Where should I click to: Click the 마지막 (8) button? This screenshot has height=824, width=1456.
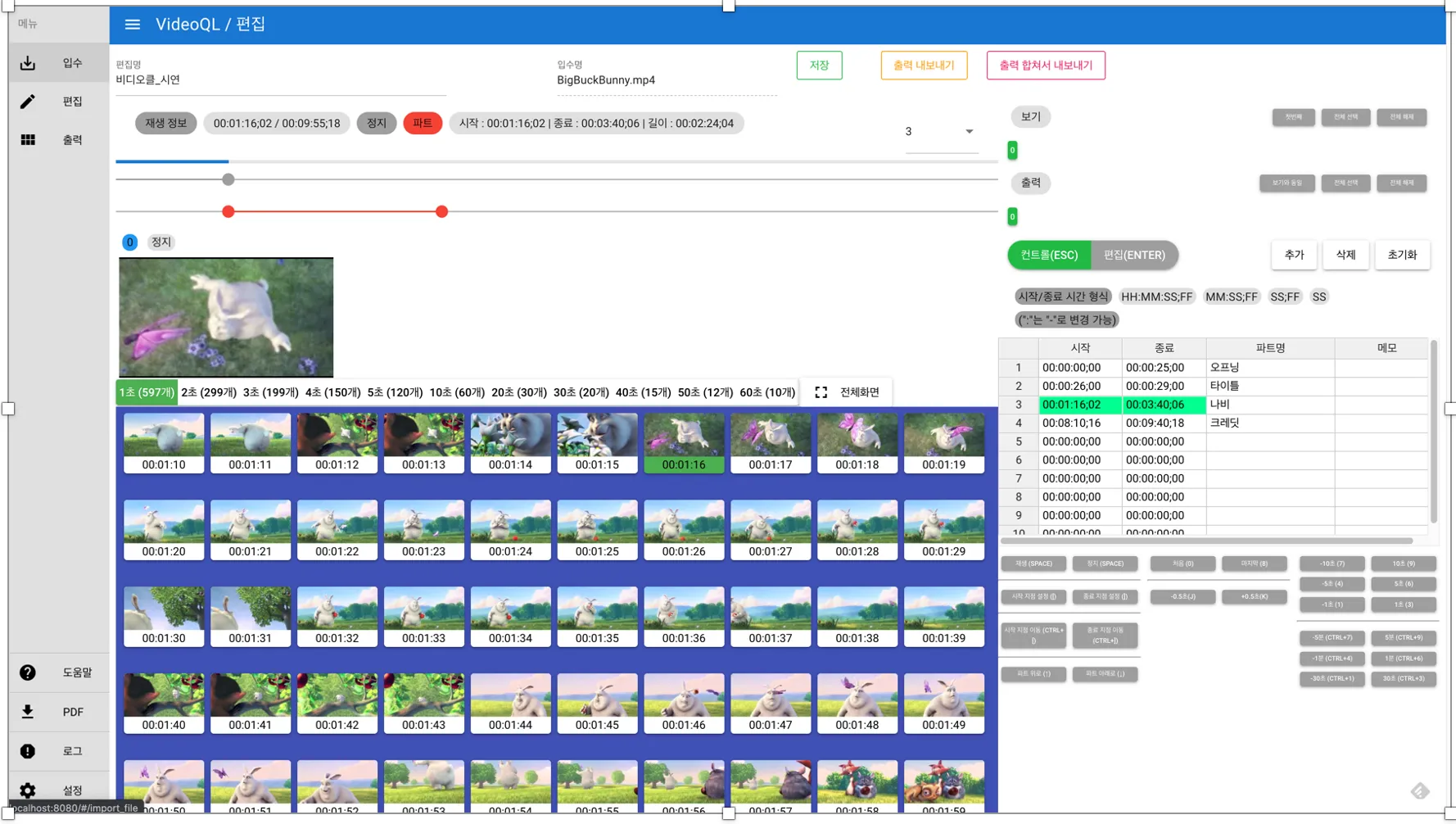[1255, 564]
